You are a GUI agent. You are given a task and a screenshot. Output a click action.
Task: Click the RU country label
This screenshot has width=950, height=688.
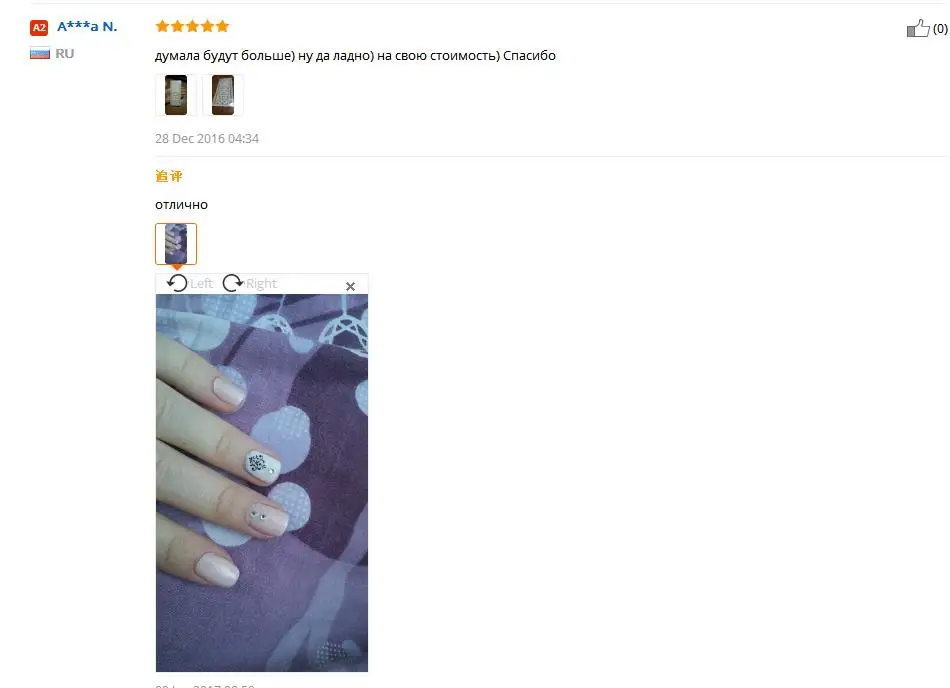65,53
